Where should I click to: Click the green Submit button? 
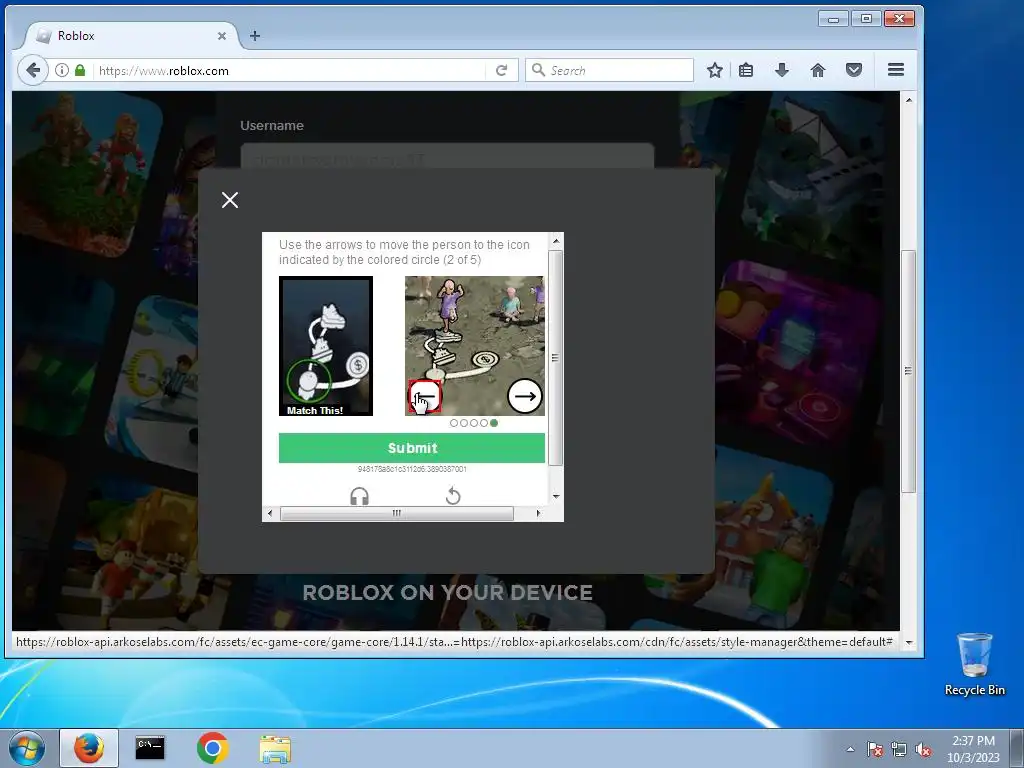(x=411, y=448)
